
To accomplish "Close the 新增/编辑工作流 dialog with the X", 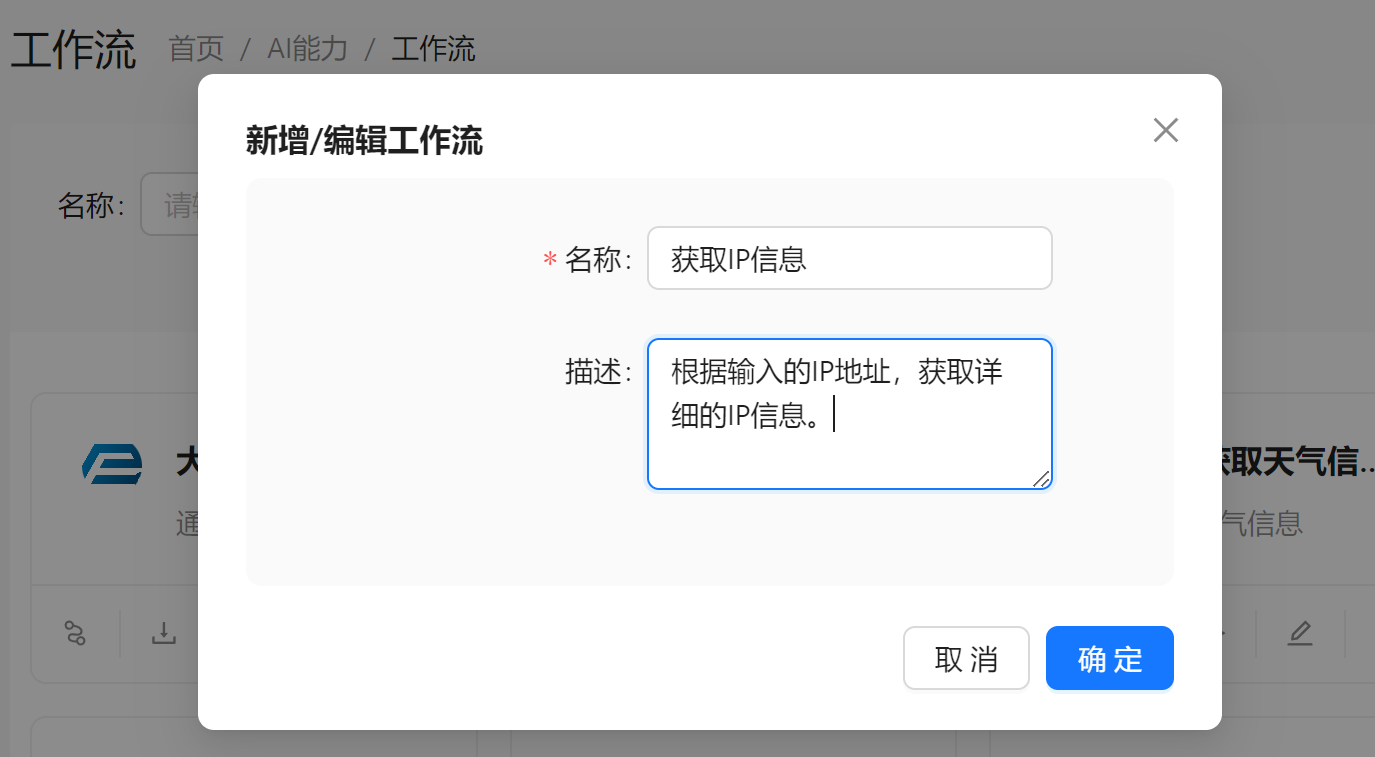I will click(x=1165, y=130).
